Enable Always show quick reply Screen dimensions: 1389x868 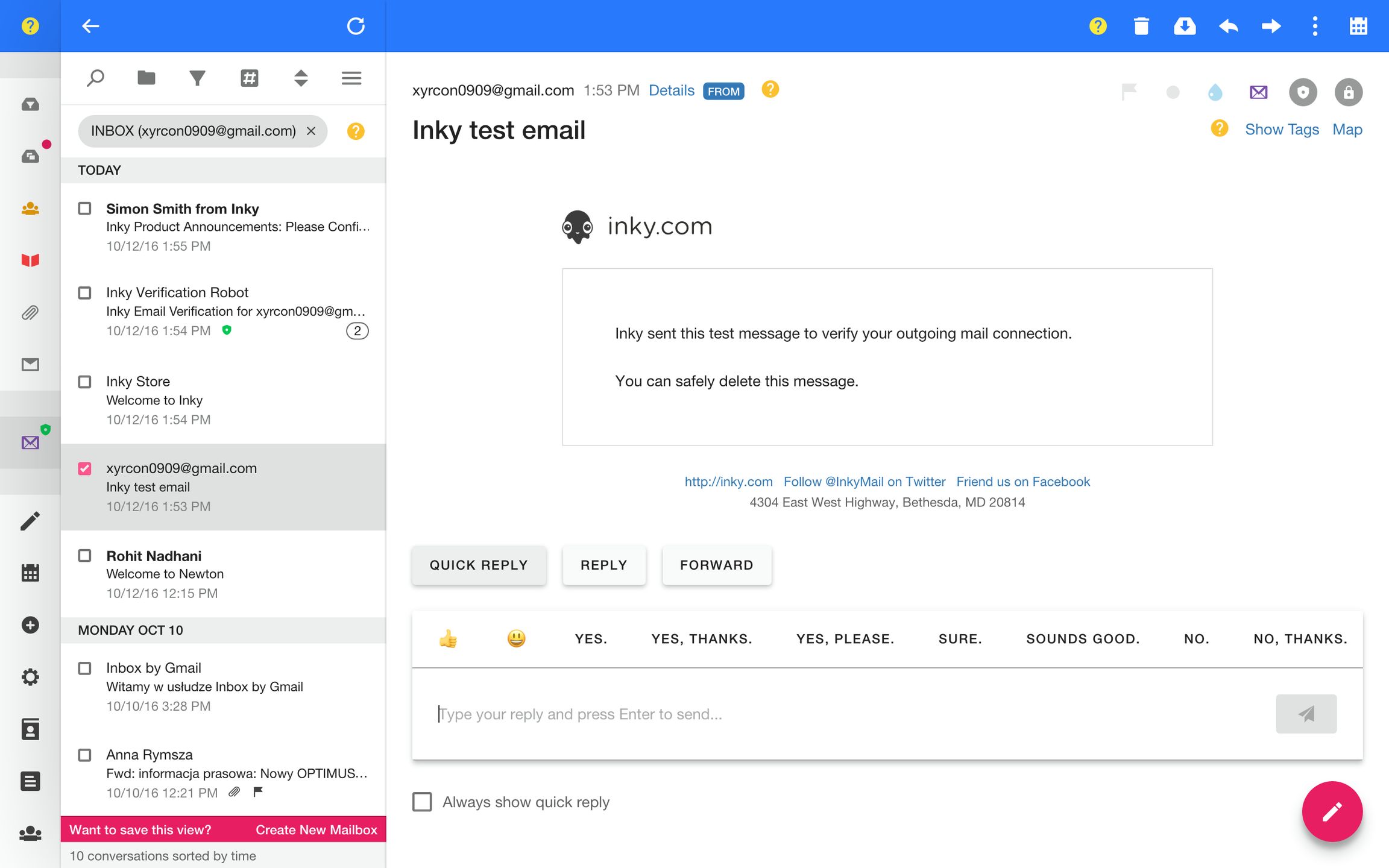tap(422, 802)
